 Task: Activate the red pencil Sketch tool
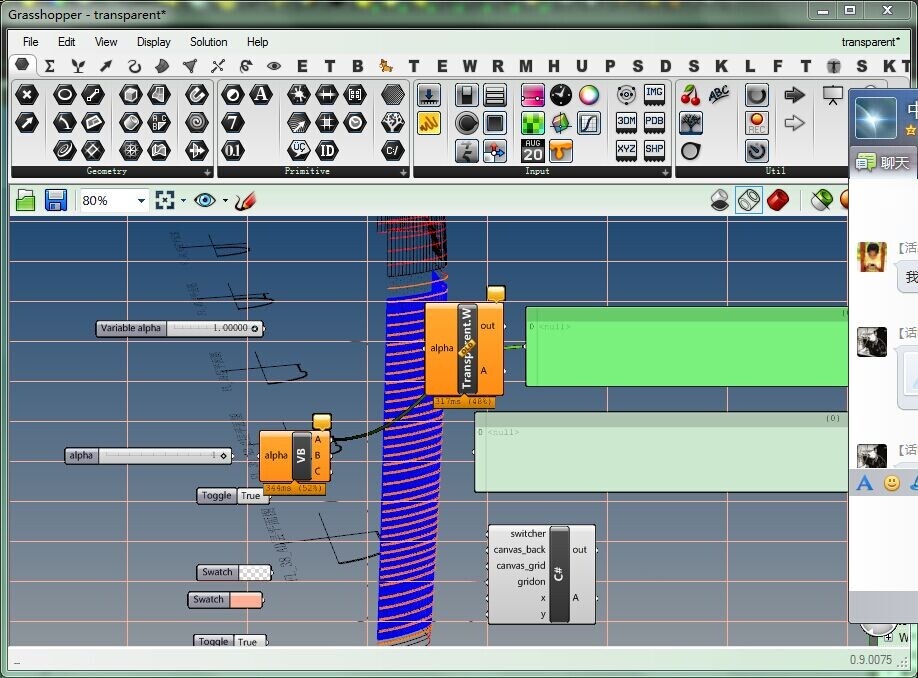[x=246, y=201]
